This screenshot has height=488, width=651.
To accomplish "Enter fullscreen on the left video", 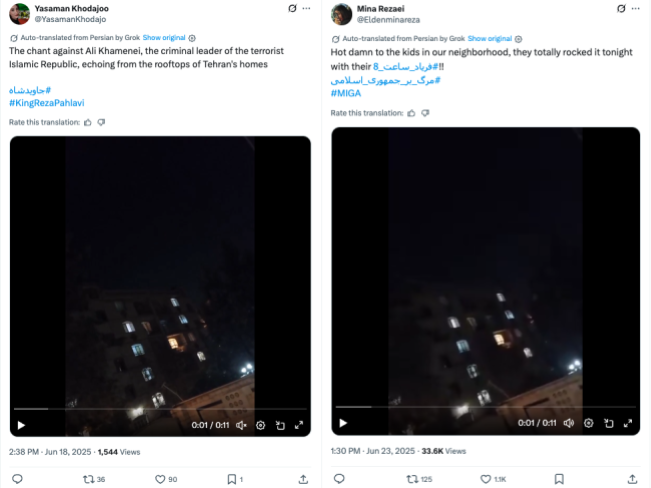I will point(299,424).
